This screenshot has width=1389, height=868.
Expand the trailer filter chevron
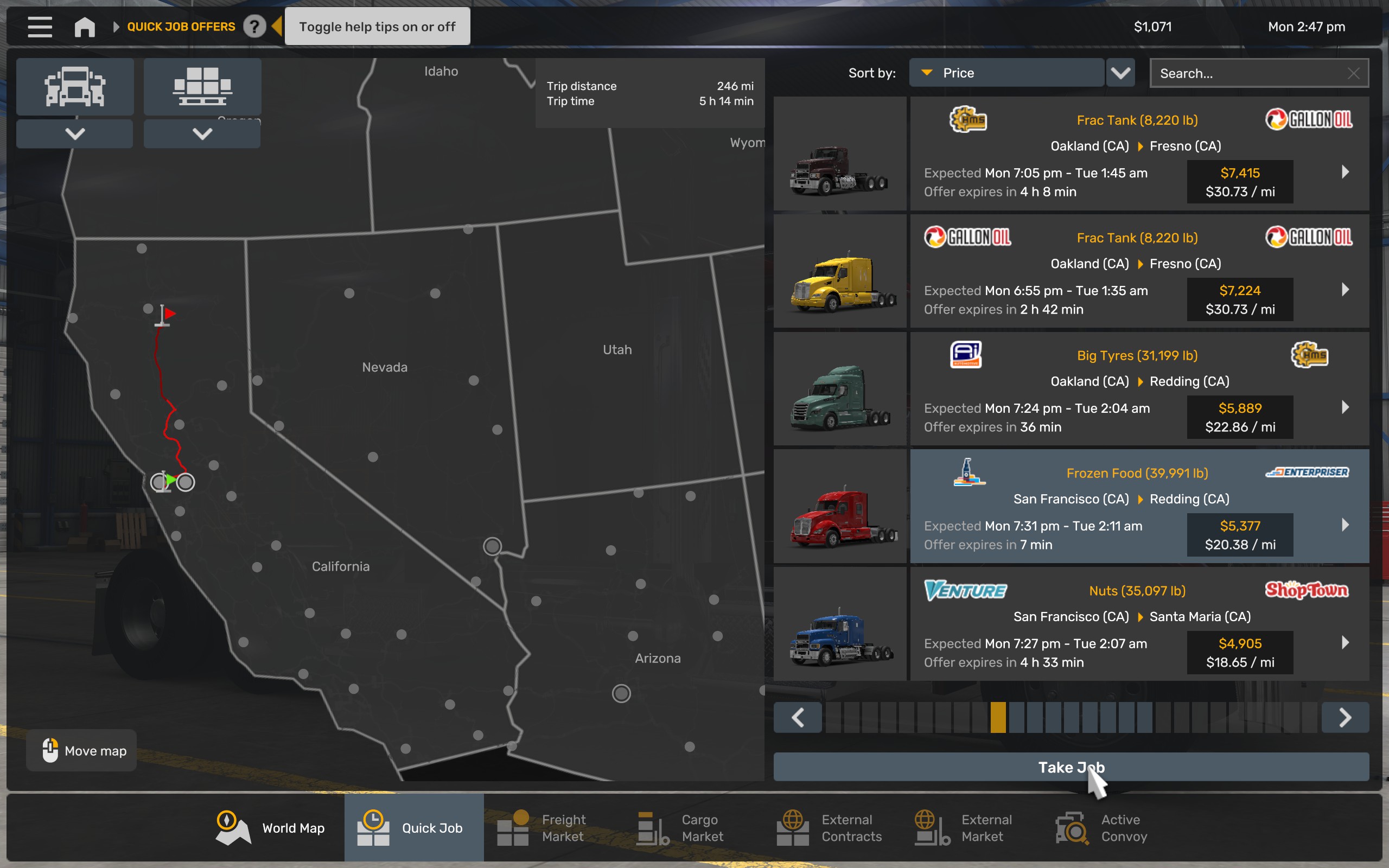[202, 134]
